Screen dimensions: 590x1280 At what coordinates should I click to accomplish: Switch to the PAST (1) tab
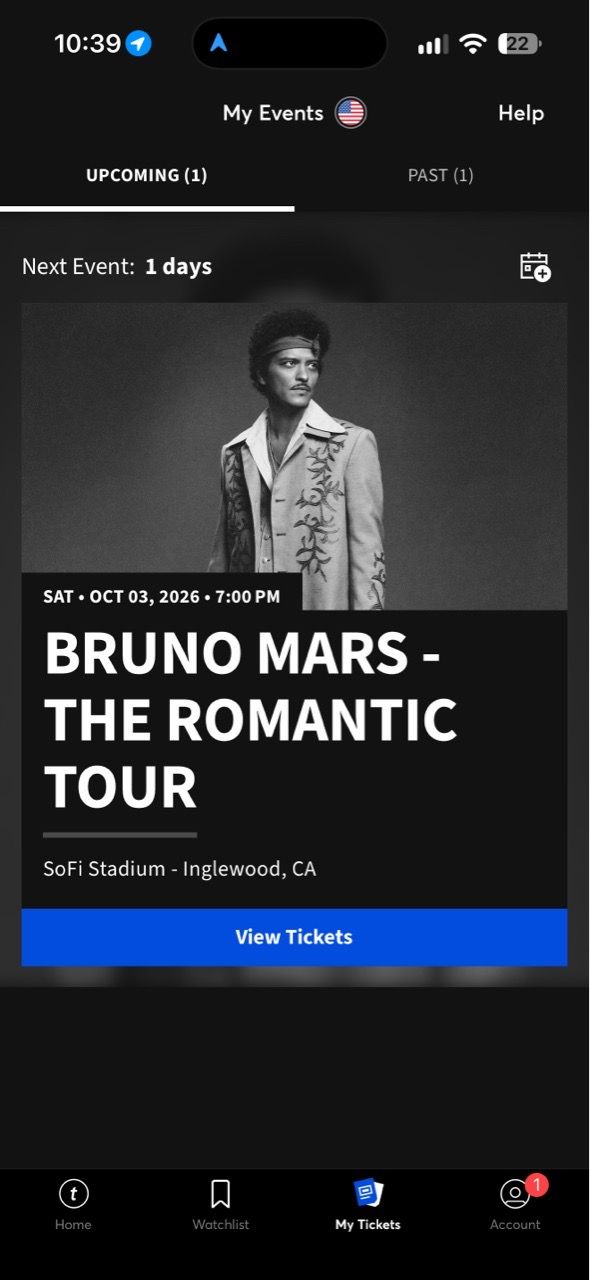441,175
